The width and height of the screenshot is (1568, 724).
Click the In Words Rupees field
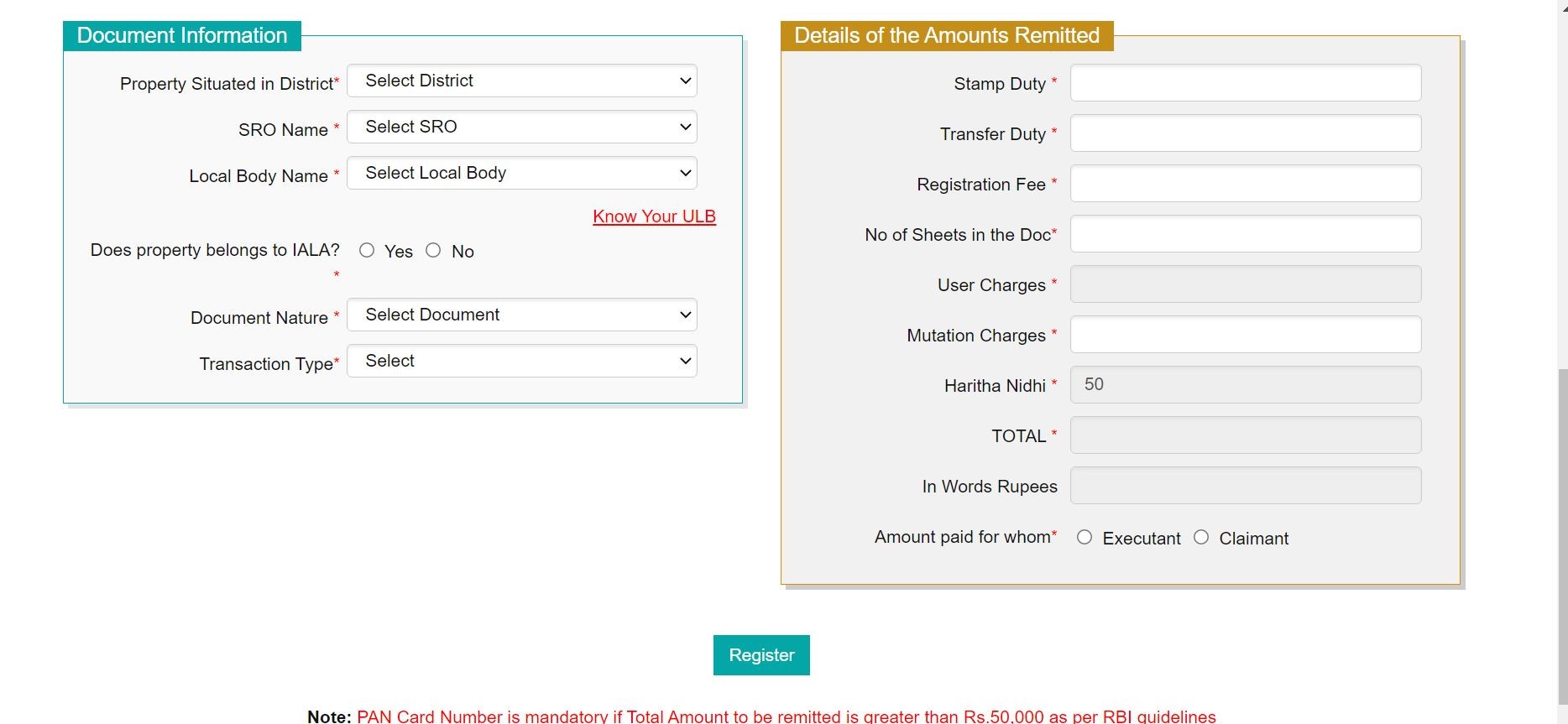[x=1246, y=486]
